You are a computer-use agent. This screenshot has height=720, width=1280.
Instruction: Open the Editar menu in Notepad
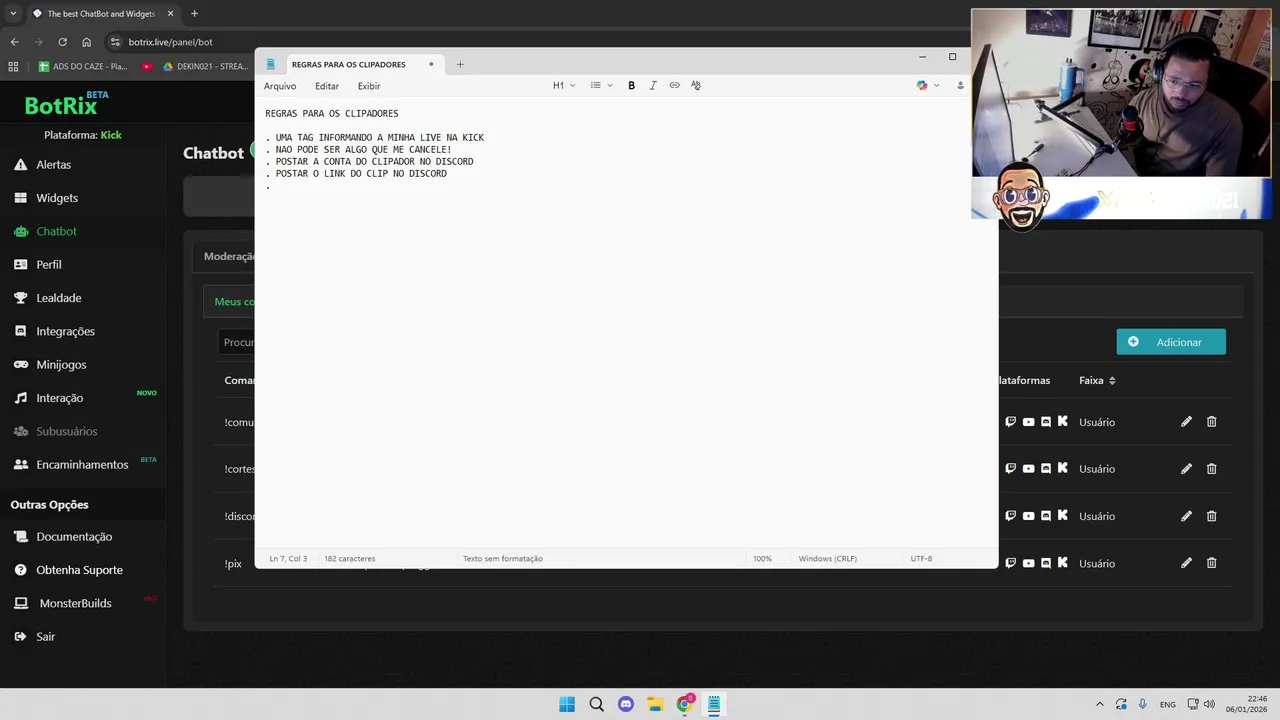coord(327,86)
